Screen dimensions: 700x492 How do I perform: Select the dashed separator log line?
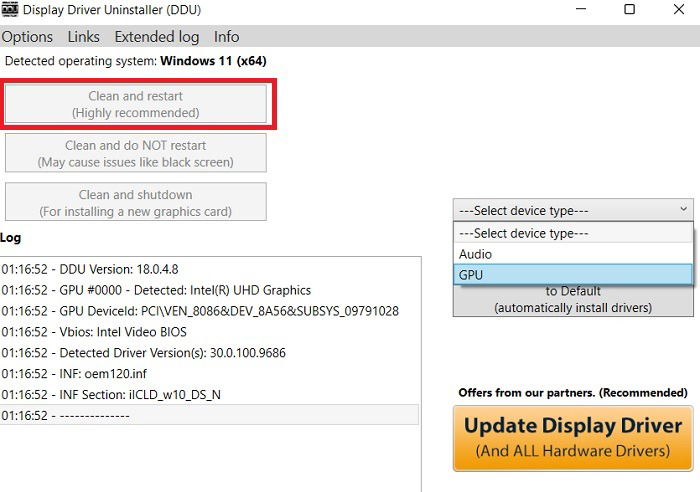[209, 415]
